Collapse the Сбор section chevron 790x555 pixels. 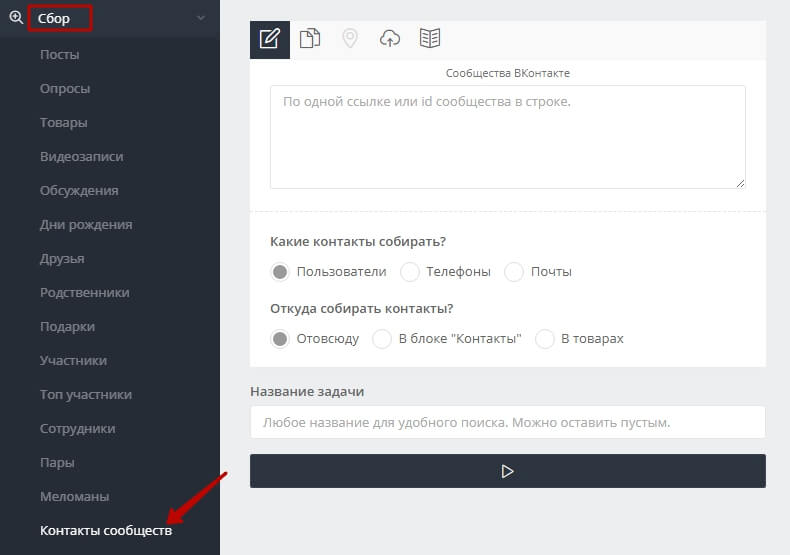click(201, 18)
